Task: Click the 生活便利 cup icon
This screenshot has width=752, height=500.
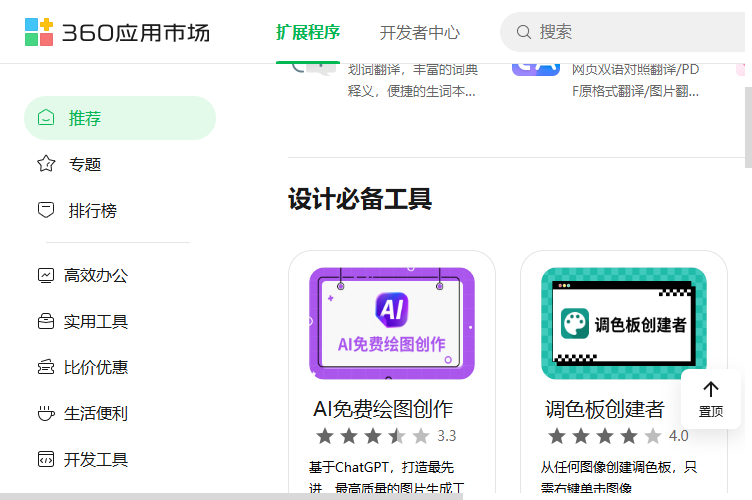Action: pyautogui.click(x=46, y=413)
